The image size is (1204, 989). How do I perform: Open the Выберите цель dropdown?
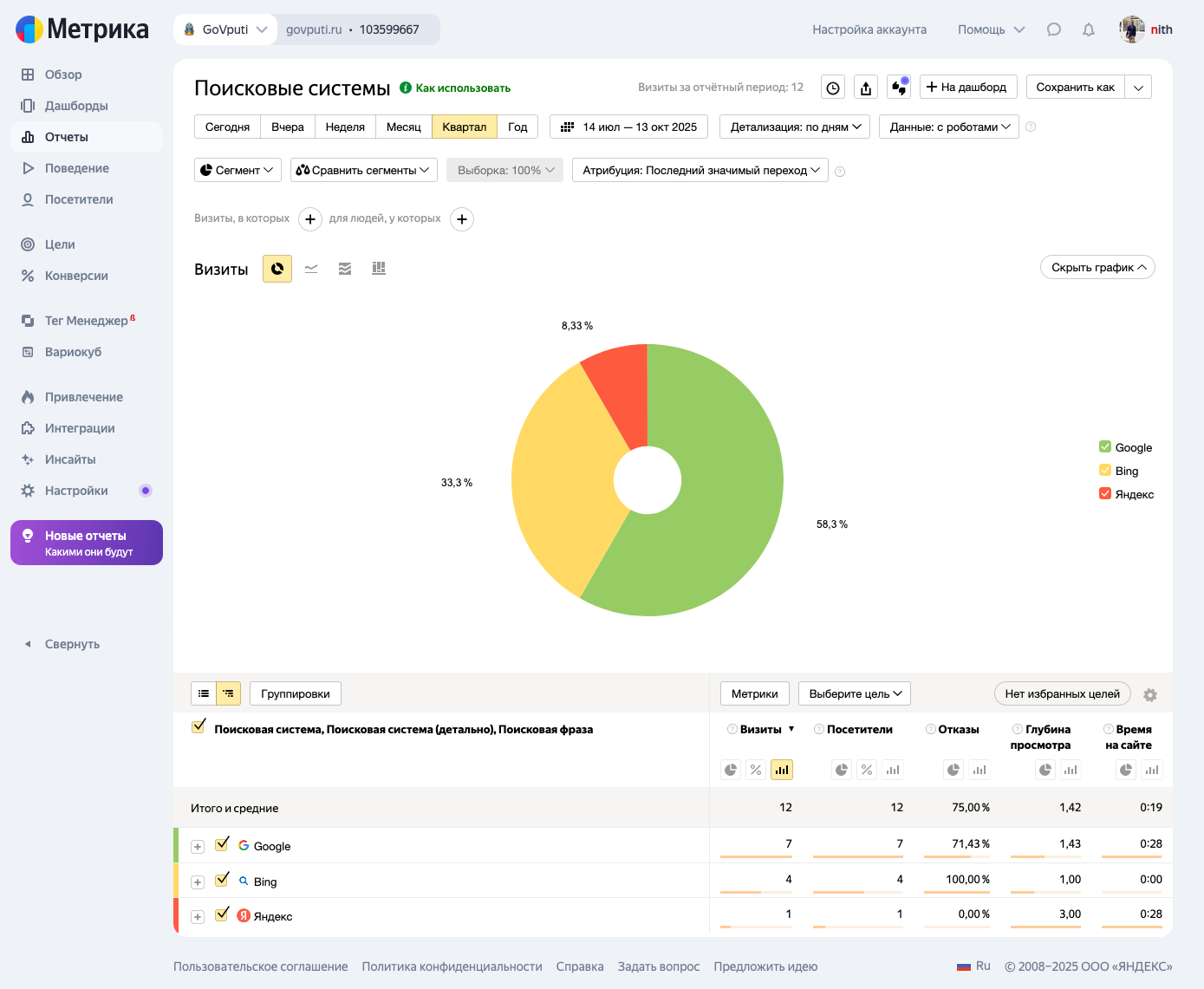pyautogui.click(x=855, y=693)
